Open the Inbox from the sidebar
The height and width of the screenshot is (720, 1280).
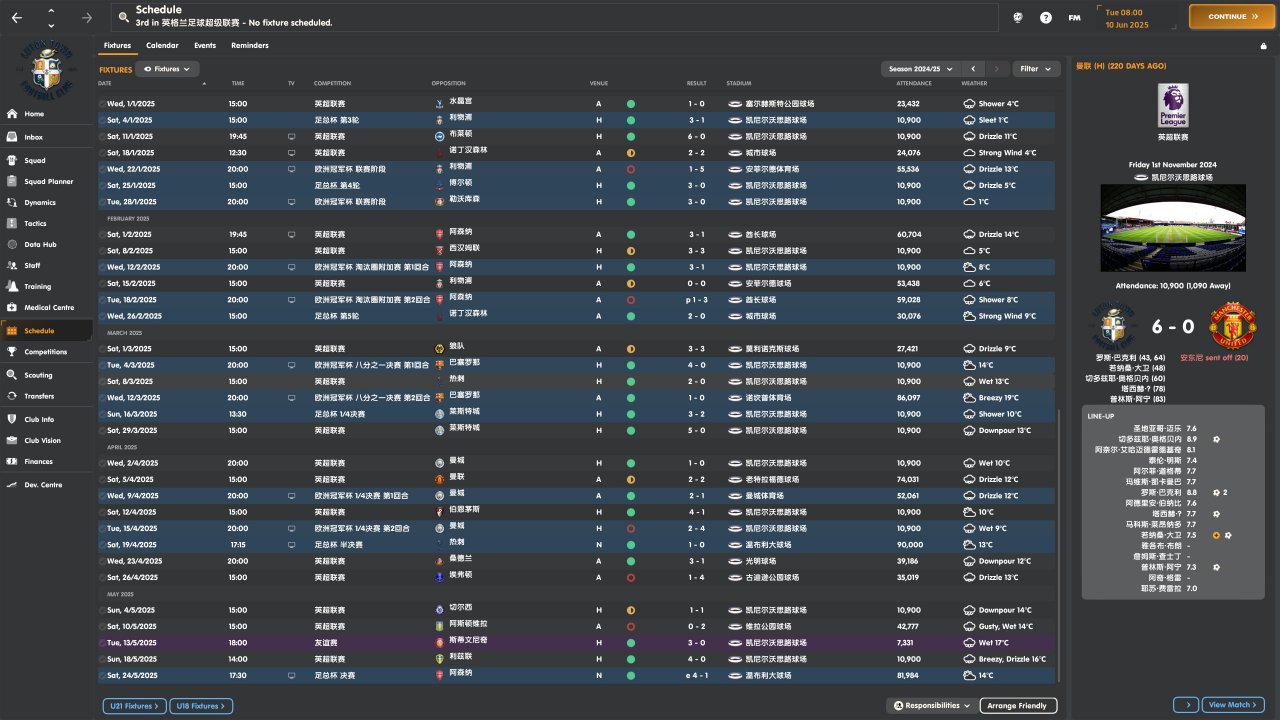[x=34, y=137]
